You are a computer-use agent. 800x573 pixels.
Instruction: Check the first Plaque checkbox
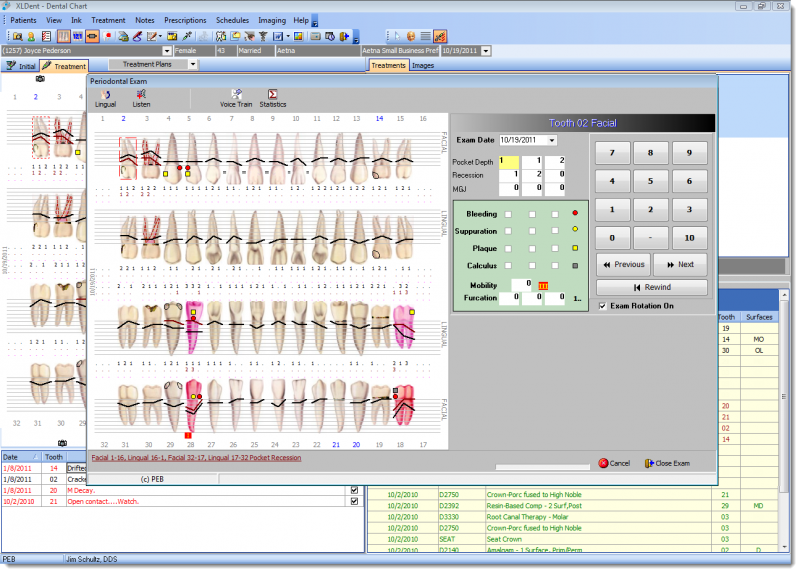508,248
